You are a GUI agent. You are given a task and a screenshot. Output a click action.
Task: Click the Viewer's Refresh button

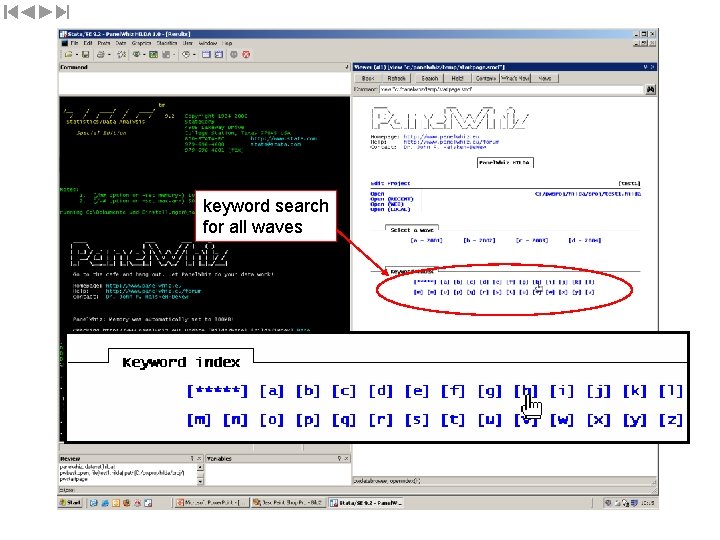[396, 79]
